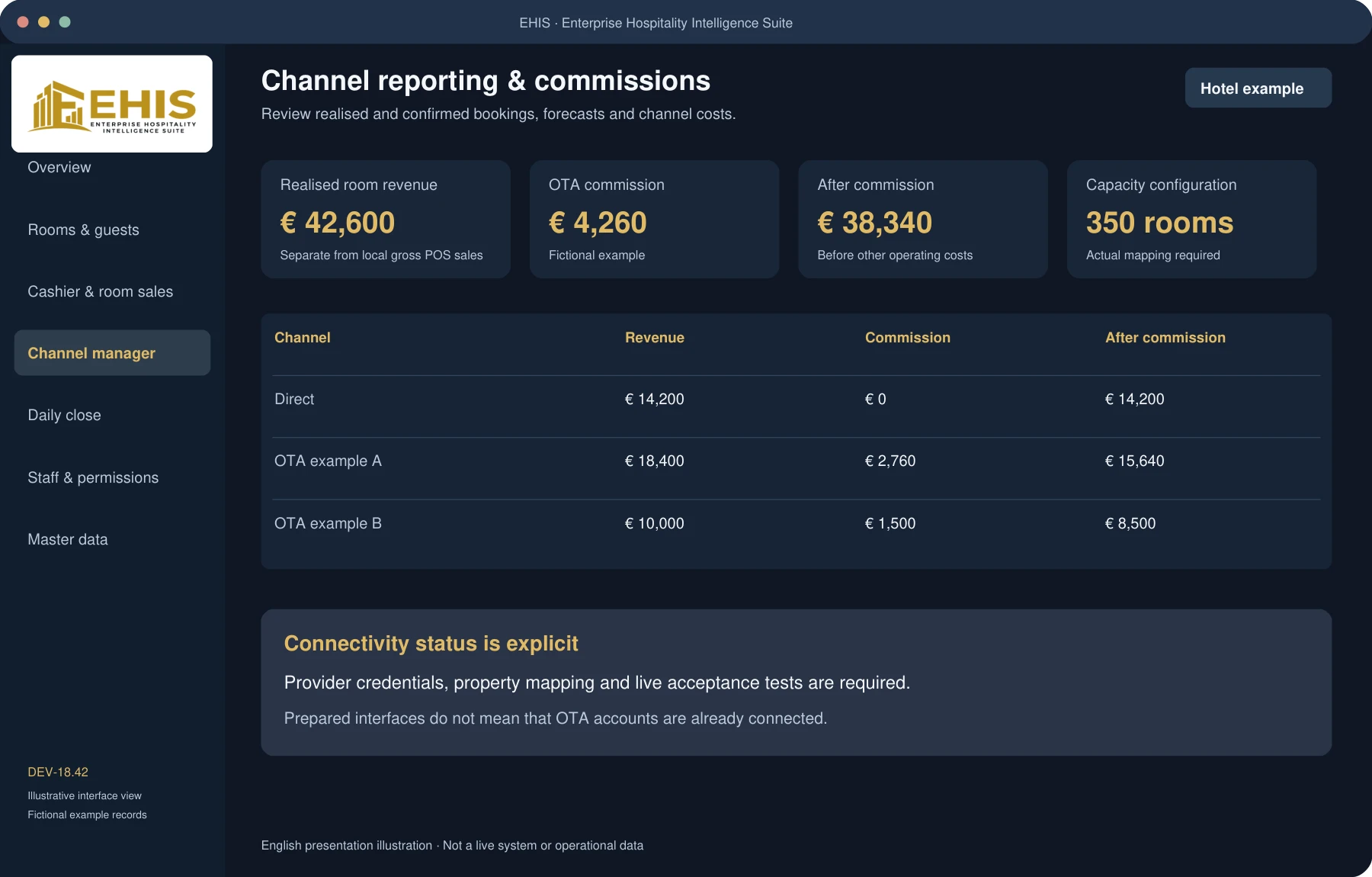Click the € 1,500 commission cell
The width and height of the screenshot is (1372, 877).
coord(890,523)
